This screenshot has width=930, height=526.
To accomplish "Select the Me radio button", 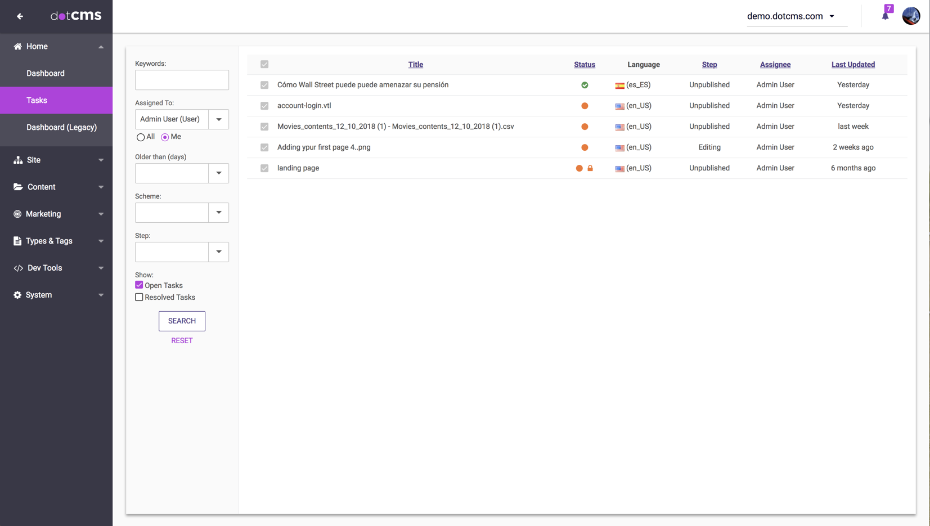I will coord(165,137).
